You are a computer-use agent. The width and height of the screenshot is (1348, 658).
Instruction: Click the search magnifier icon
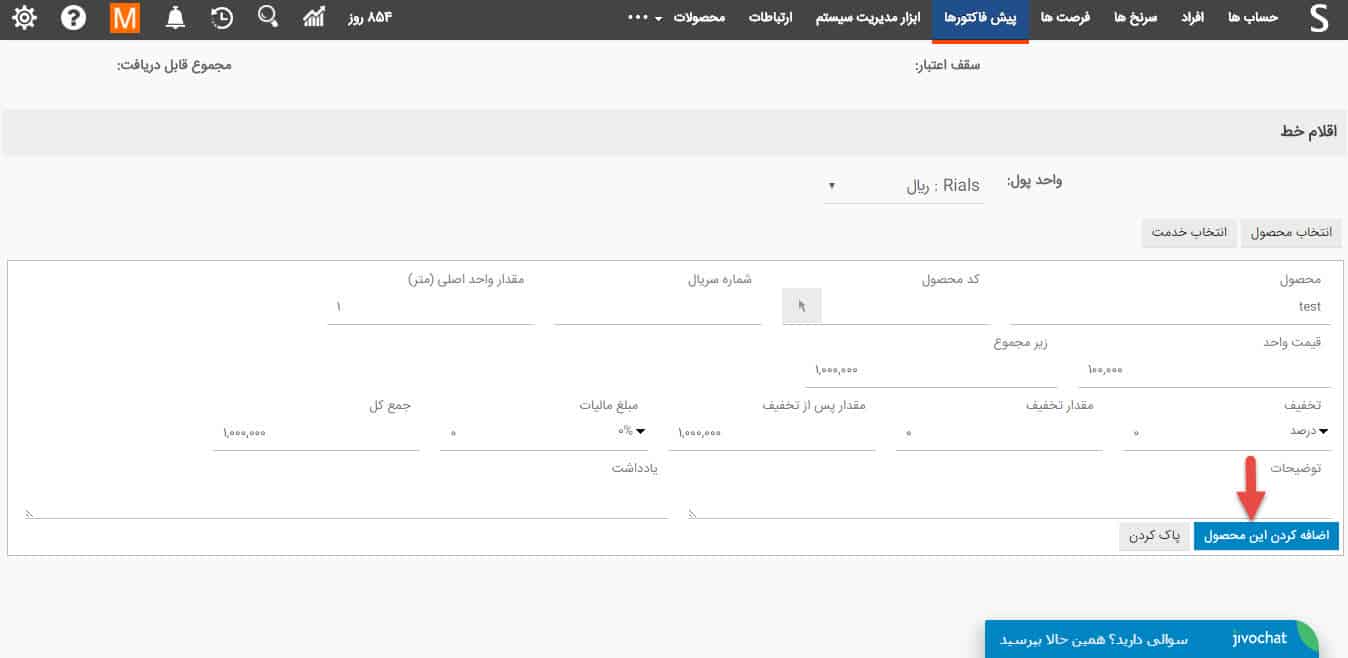(x=268, y=17)
